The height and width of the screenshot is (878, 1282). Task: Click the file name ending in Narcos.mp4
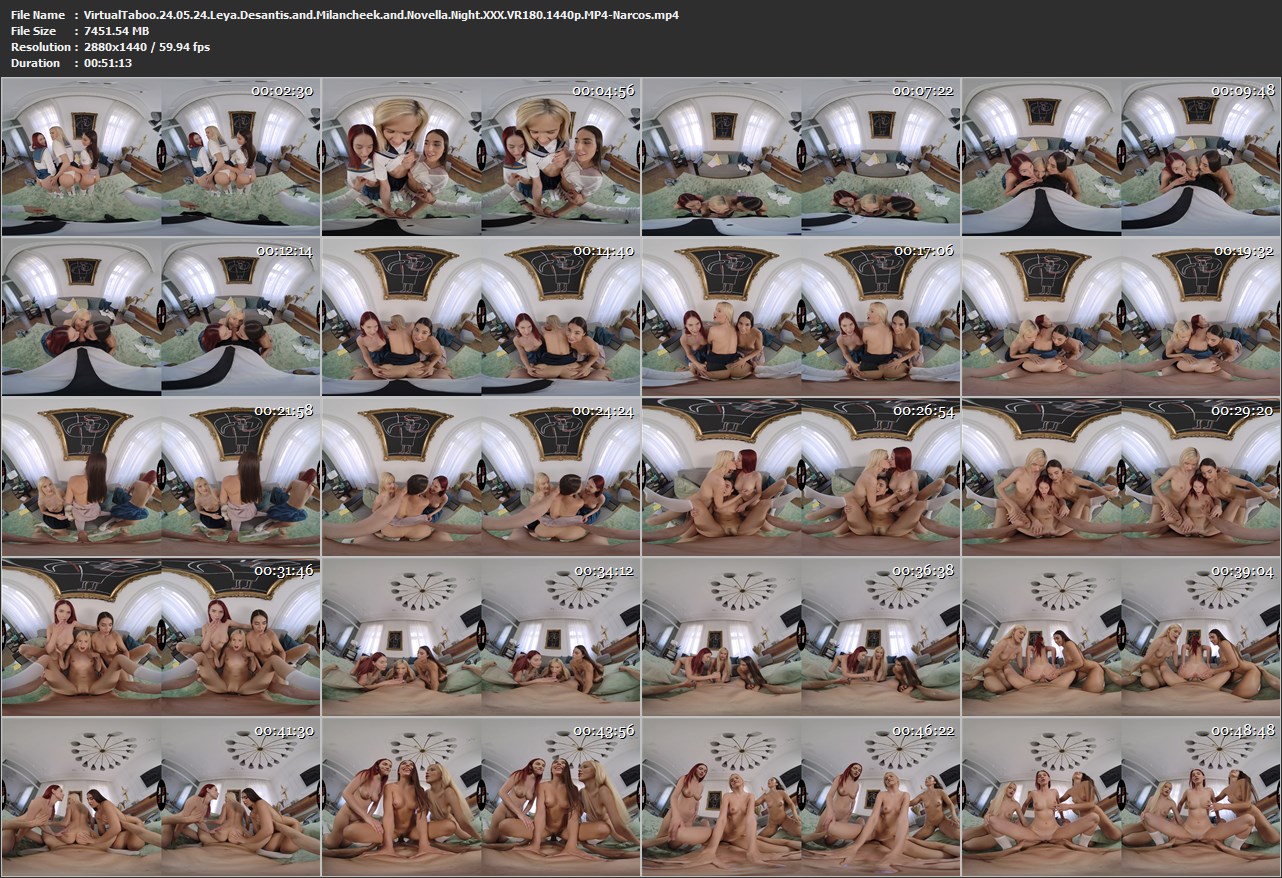coord(381,15)
